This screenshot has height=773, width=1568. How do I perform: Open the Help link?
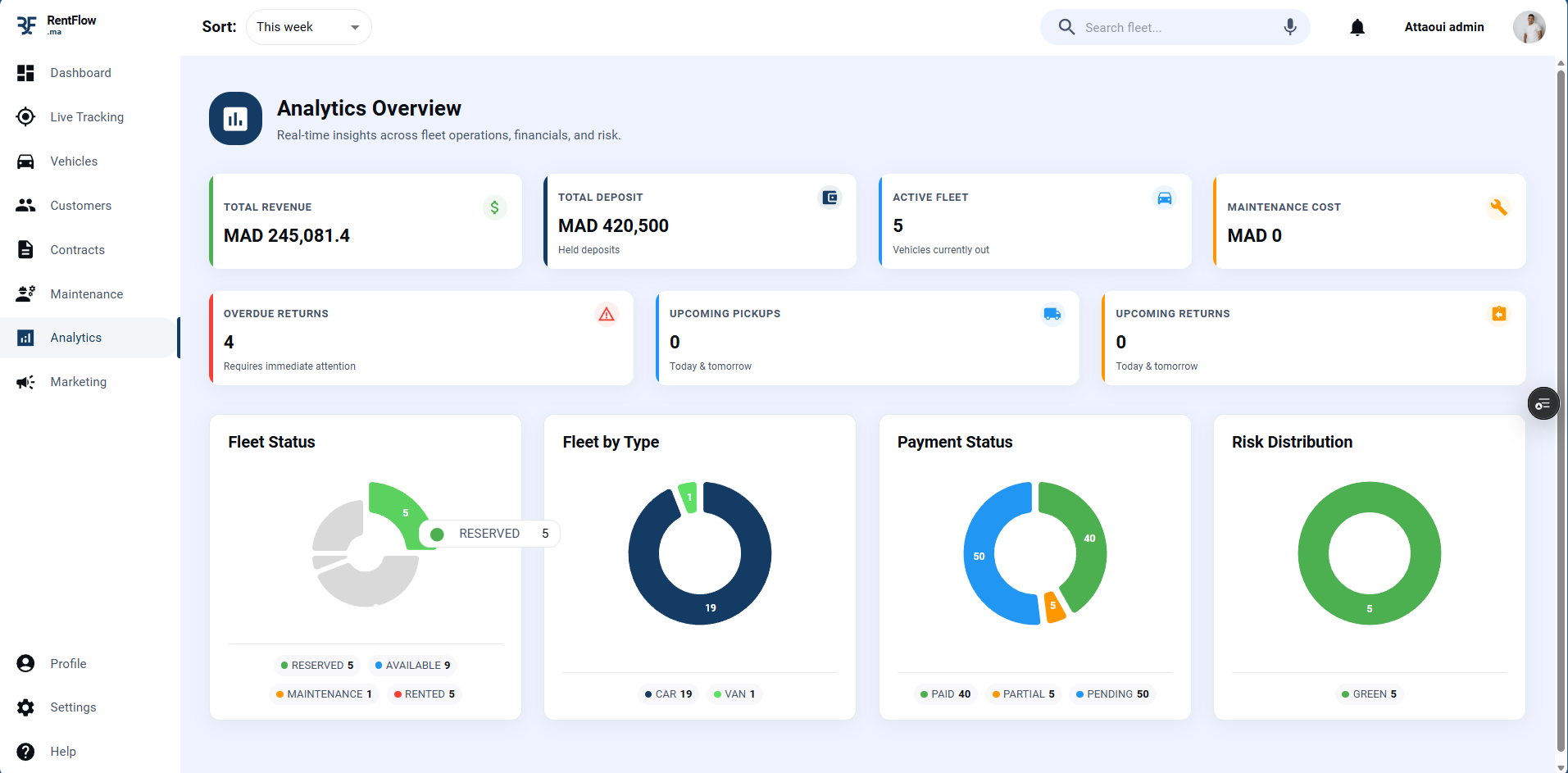[x=63, y=752]
